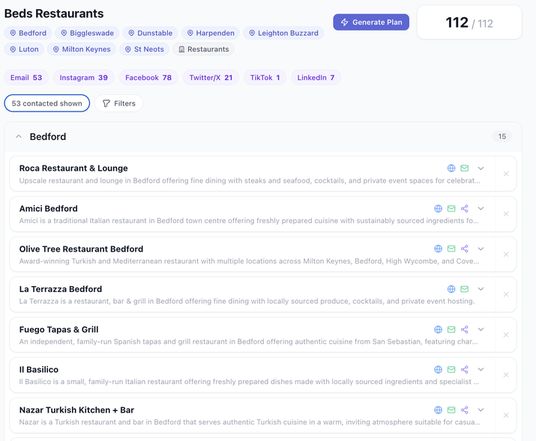Open website globe icon for Roca Restaurant & Lounge
Screen dimensions: 536x441
coord(451,168)
